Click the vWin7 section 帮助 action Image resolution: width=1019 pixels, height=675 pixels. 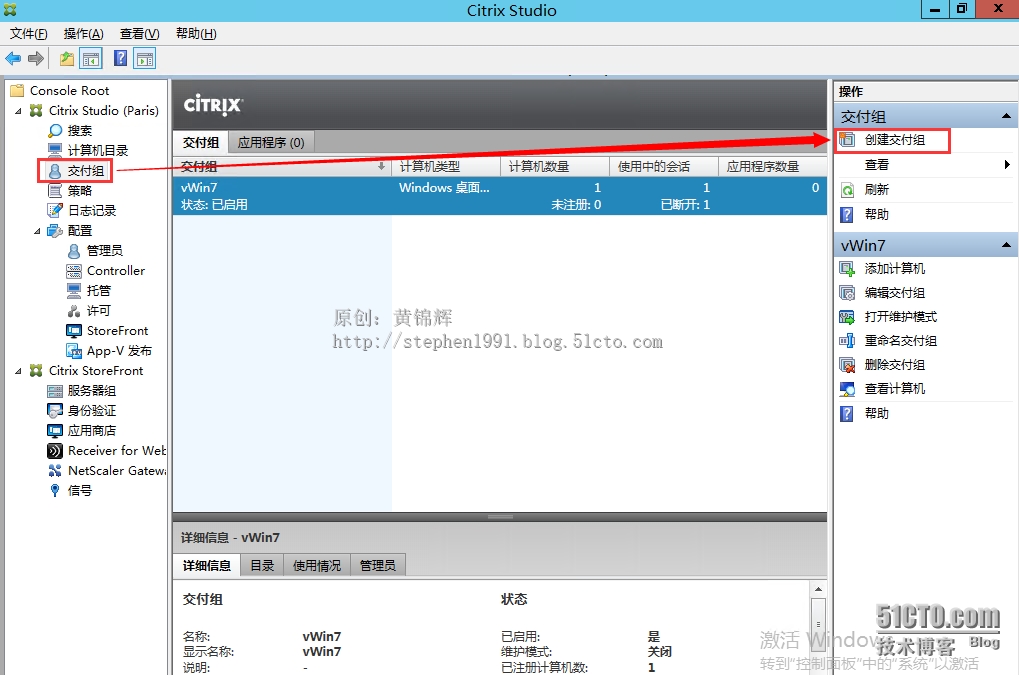click(876, 413)
